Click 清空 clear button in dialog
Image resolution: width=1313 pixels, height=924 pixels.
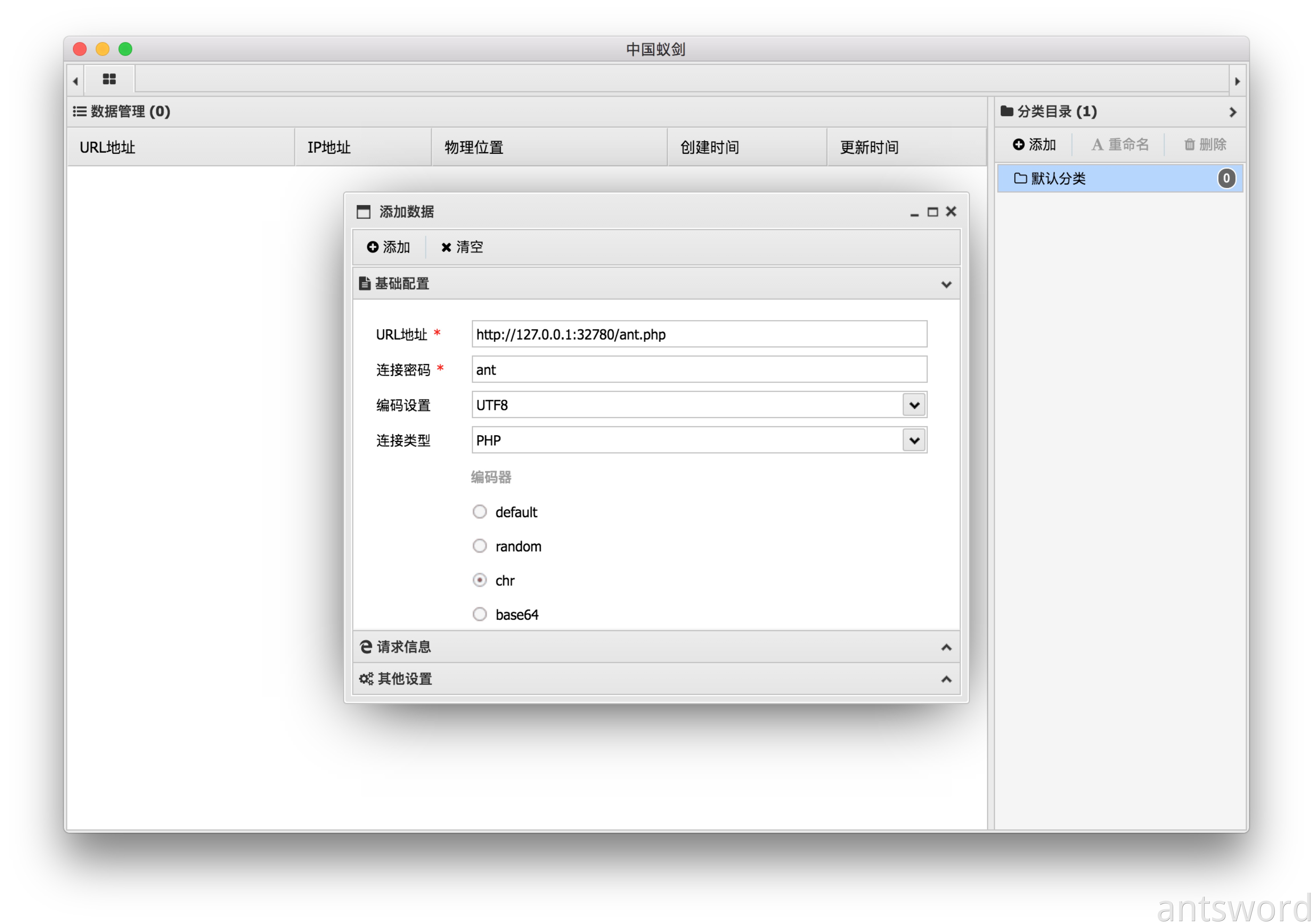[462, 247]
